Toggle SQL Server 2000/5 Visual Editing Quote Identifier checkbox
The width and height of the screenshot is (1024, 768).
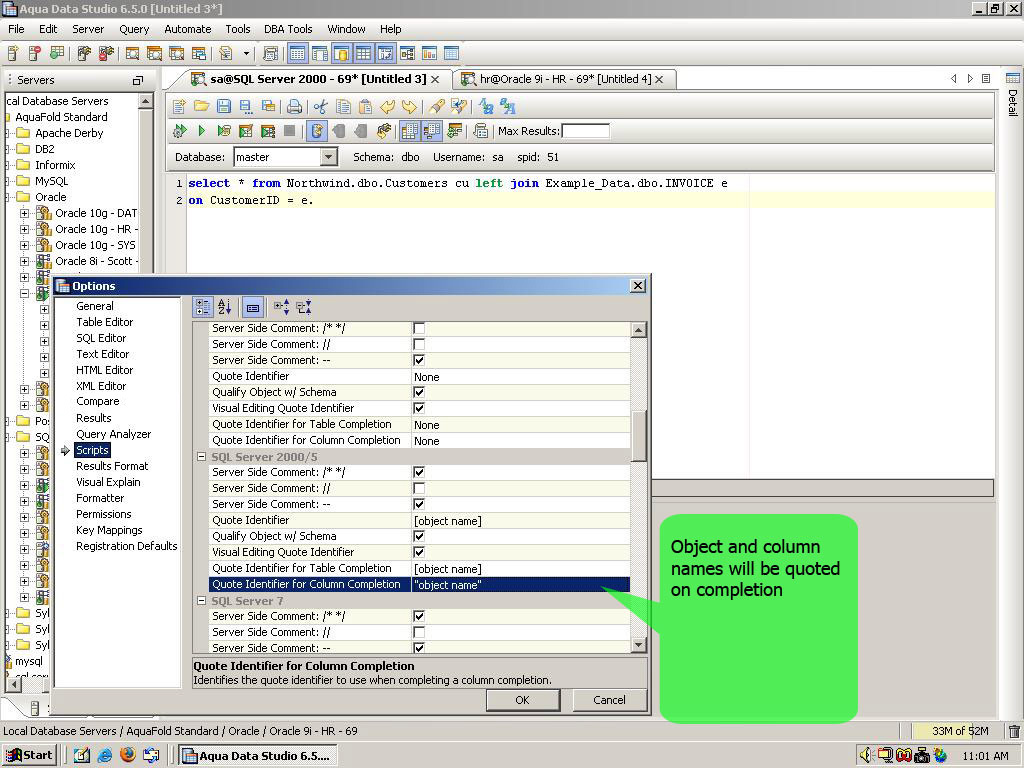419,552
